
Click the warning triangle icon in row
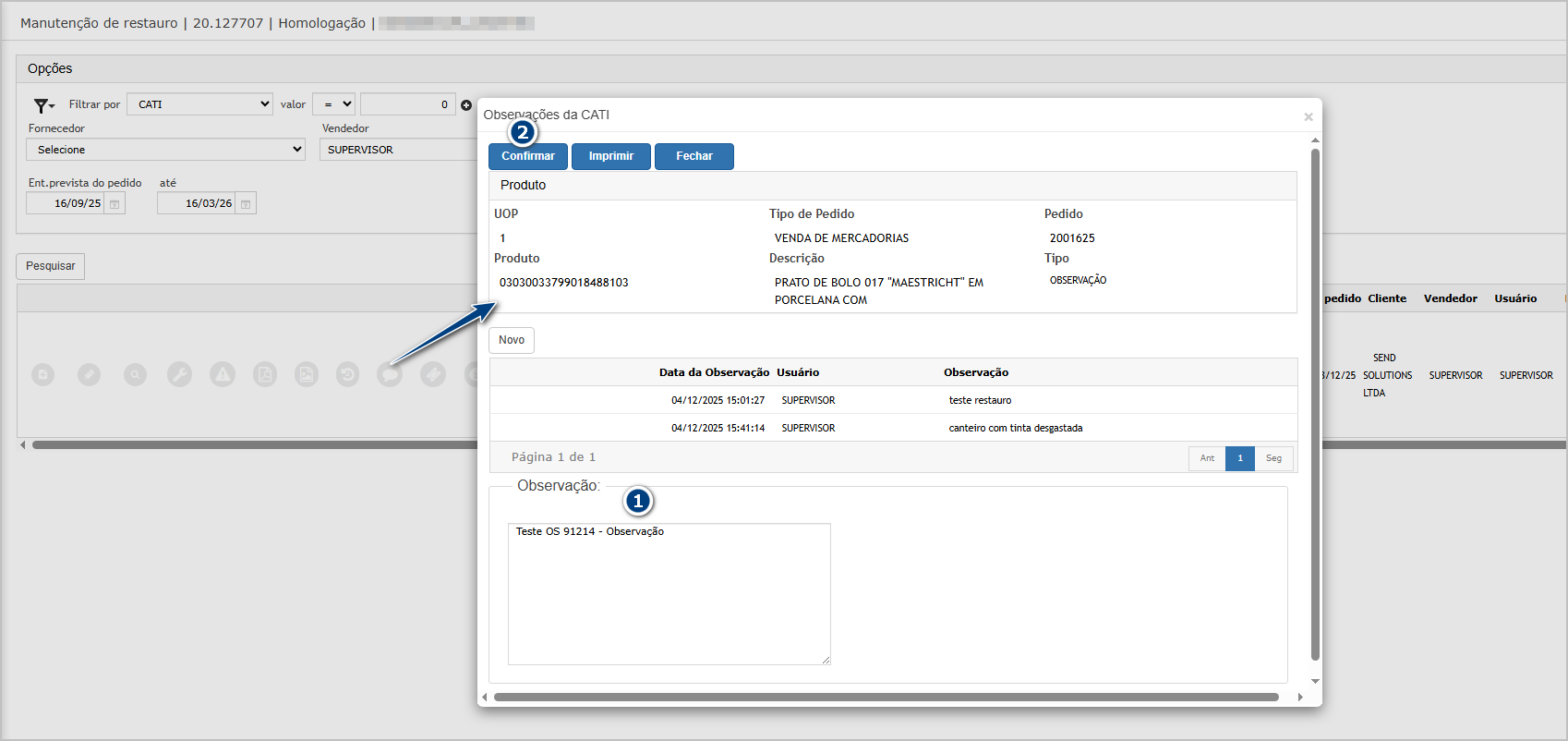(223, 374)
